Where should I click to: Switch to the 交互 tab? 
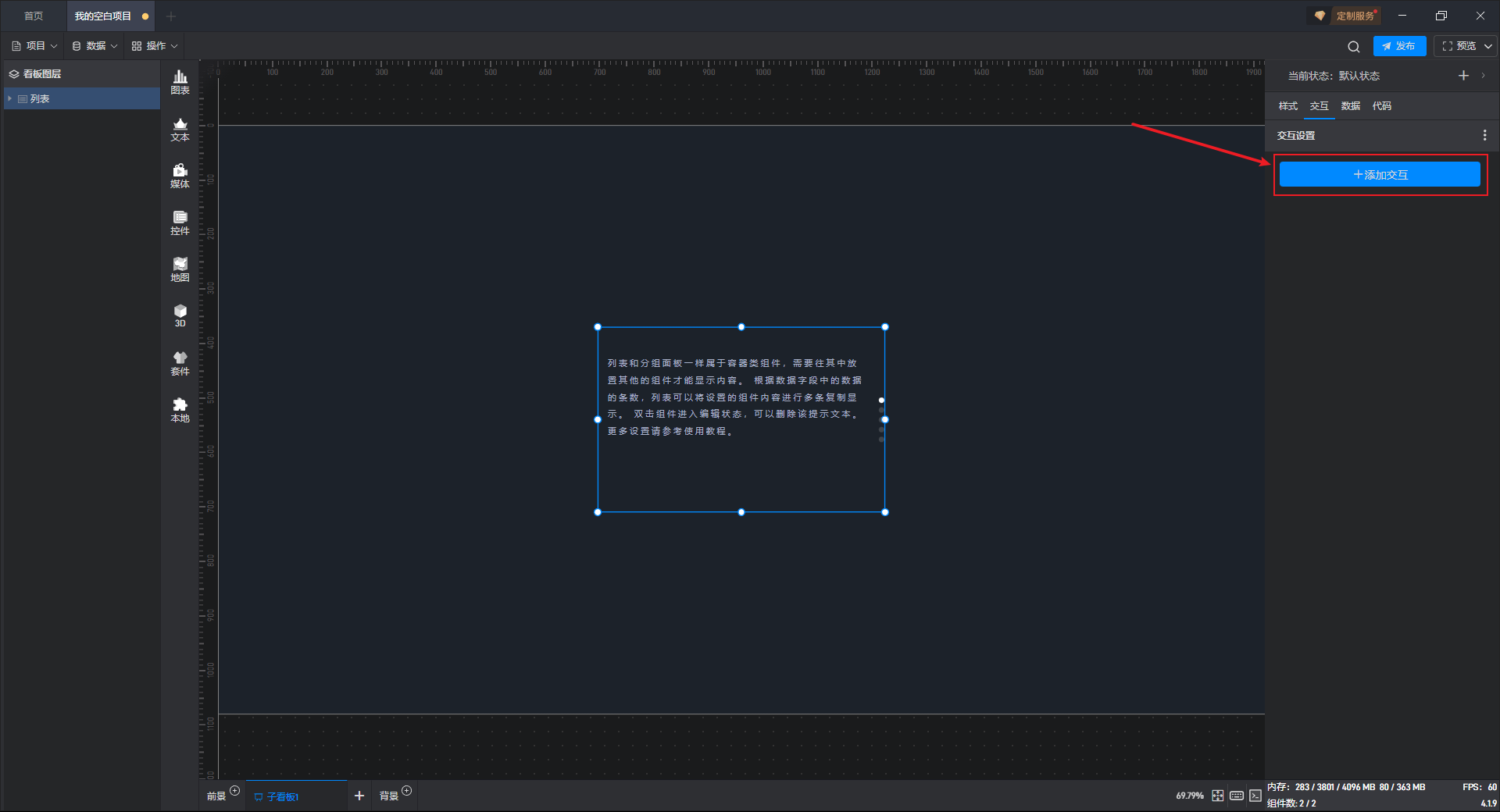point(1320,106)
